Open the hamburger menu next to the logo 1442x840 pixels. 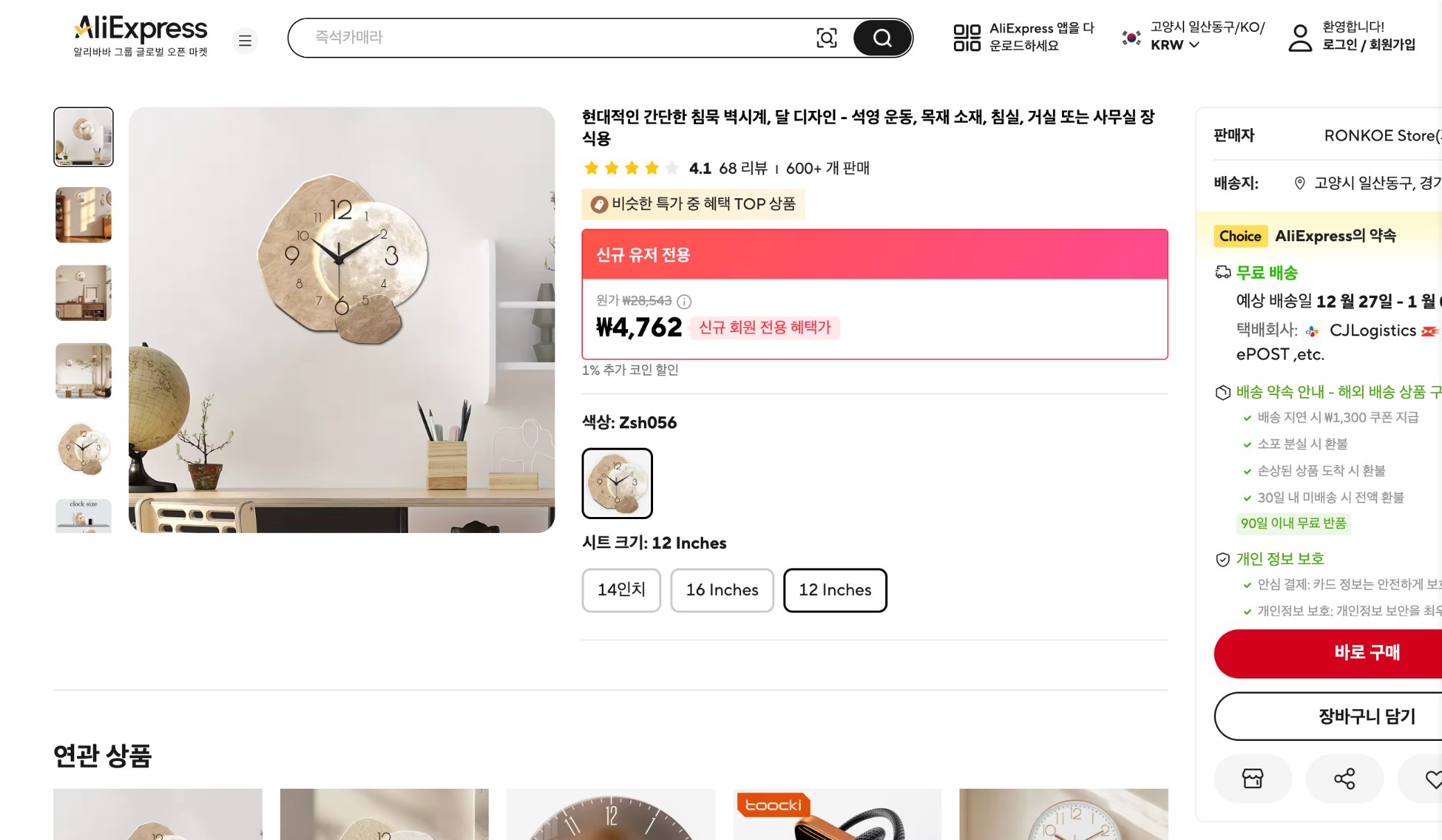click(245, 41)
